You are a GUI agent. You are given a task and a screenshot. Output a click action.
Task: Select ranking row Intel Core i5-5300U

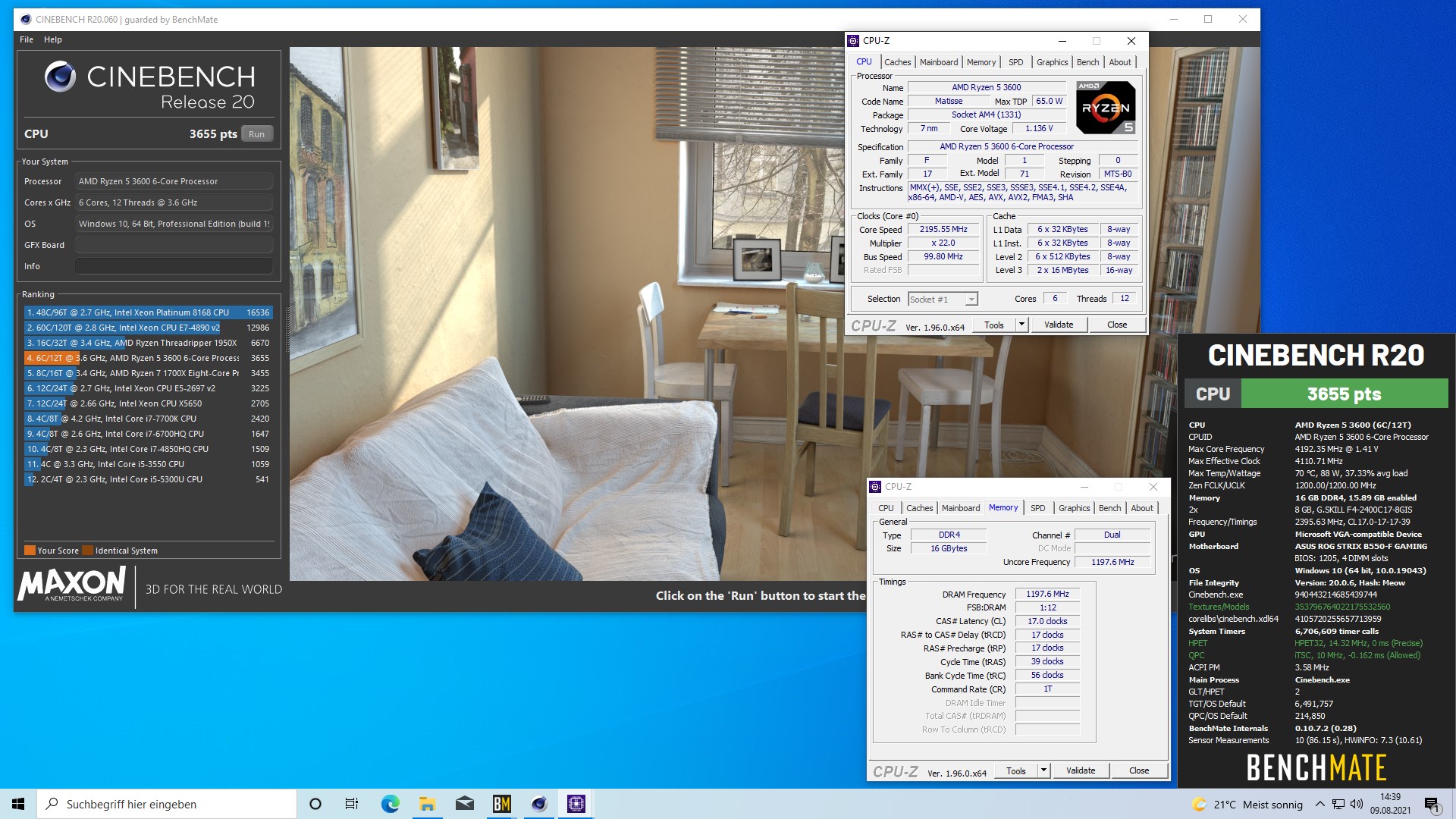pyautogui.click(x=148, y=479)
